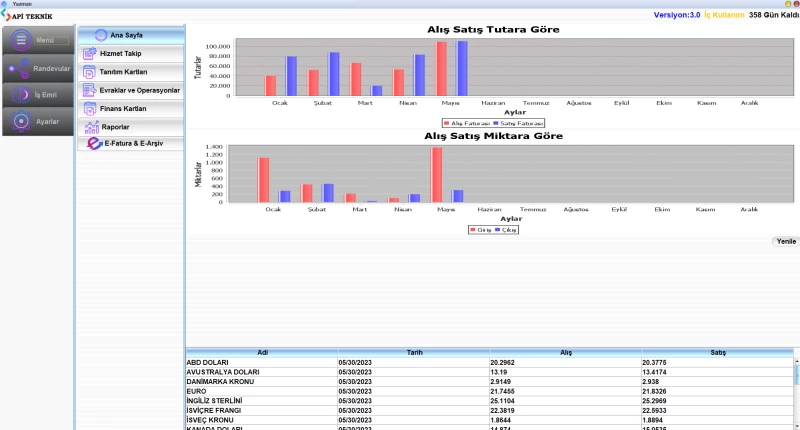Open Randevular via its share-node icon
This screenshot has height=430, width=800.
(17, 68)
